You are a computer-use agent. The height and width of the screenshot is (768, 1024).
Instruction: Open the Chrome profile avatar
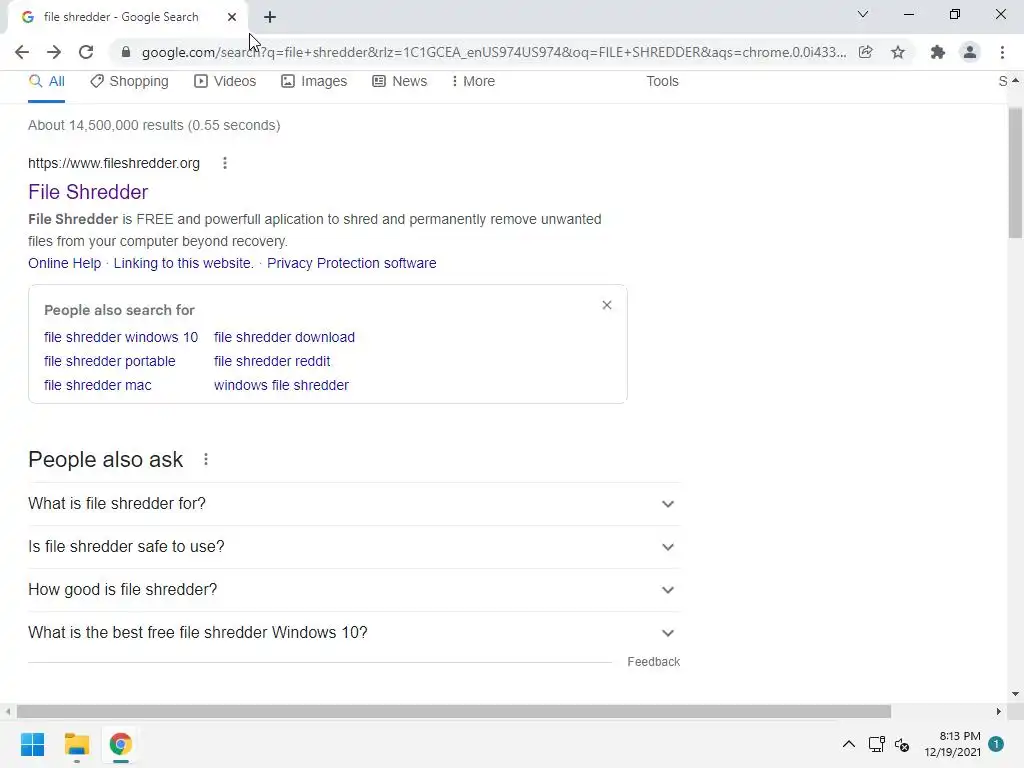point(970,52)
